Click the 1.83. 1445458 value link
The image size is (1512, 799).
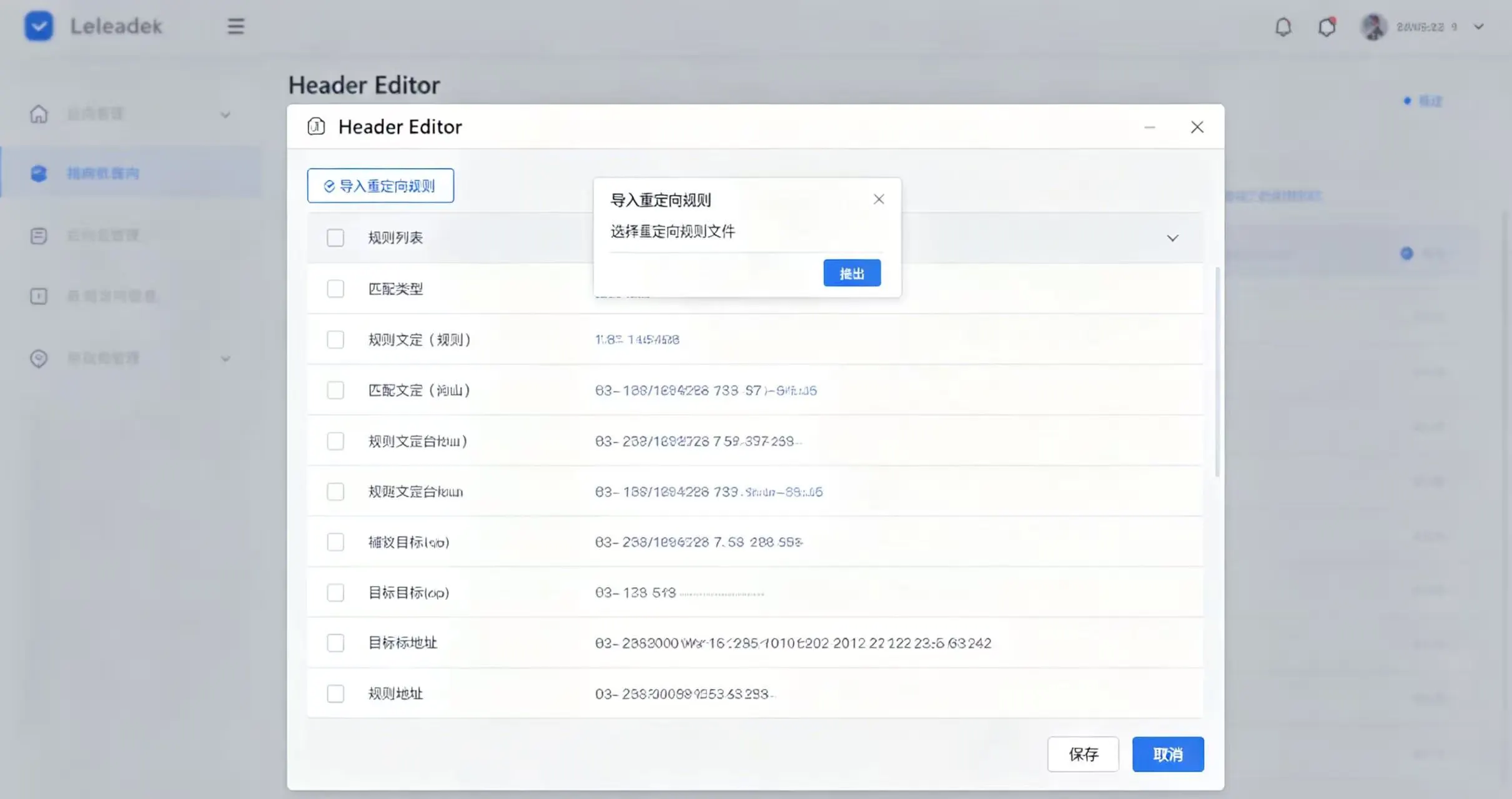click(x=637, y=339)
